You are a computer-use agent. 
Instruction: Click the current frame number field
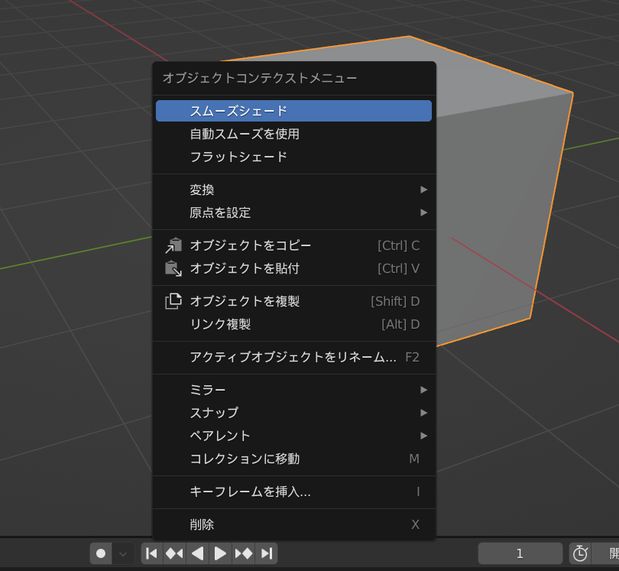point(519,553)
